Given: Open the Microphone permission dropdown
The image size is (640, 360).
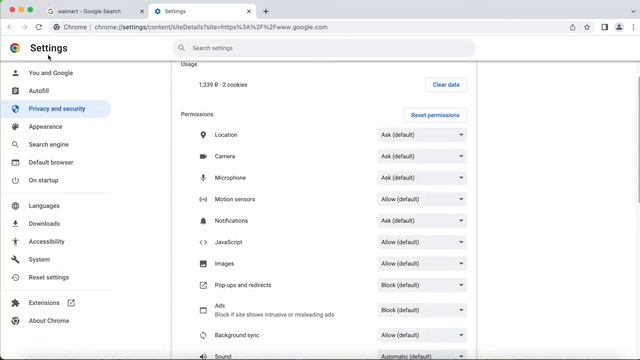Looking at the screenshot, I should click(422, 178).
